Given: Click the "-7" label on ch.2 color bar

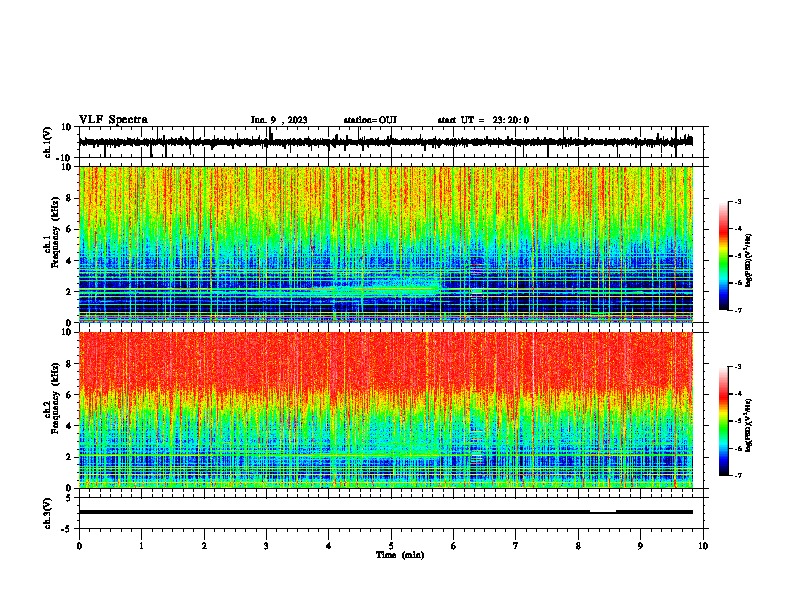Looking at the screenshot, I should click(x=737, y=475).
